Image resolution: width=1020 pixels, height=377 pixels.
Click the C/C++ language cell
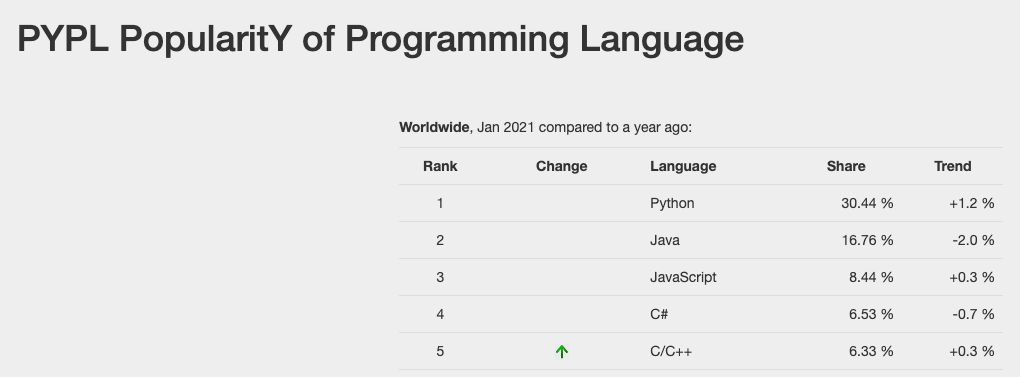click(x=671, y=352)
